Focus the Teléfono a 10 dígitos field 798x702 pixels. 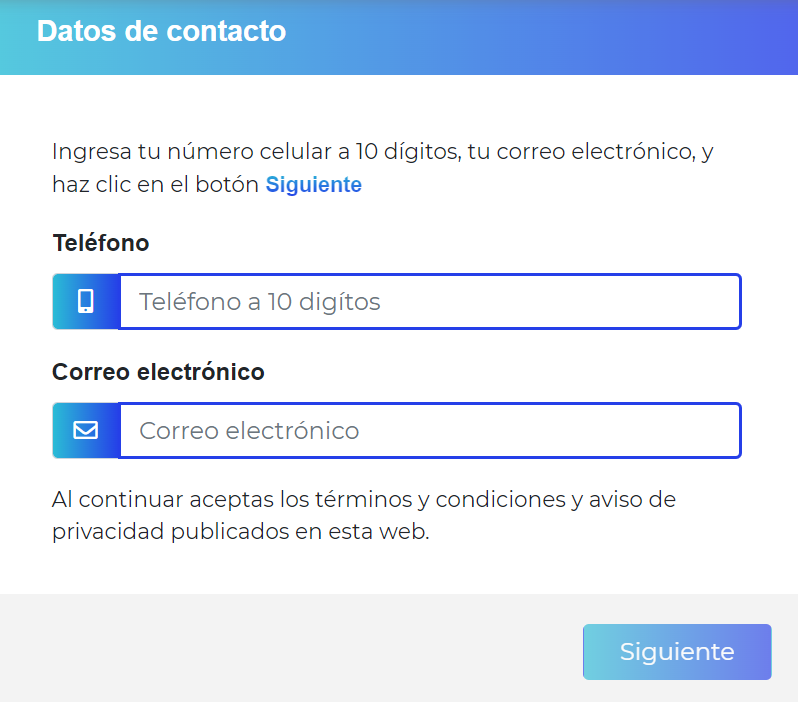click(x=430, y=301)
